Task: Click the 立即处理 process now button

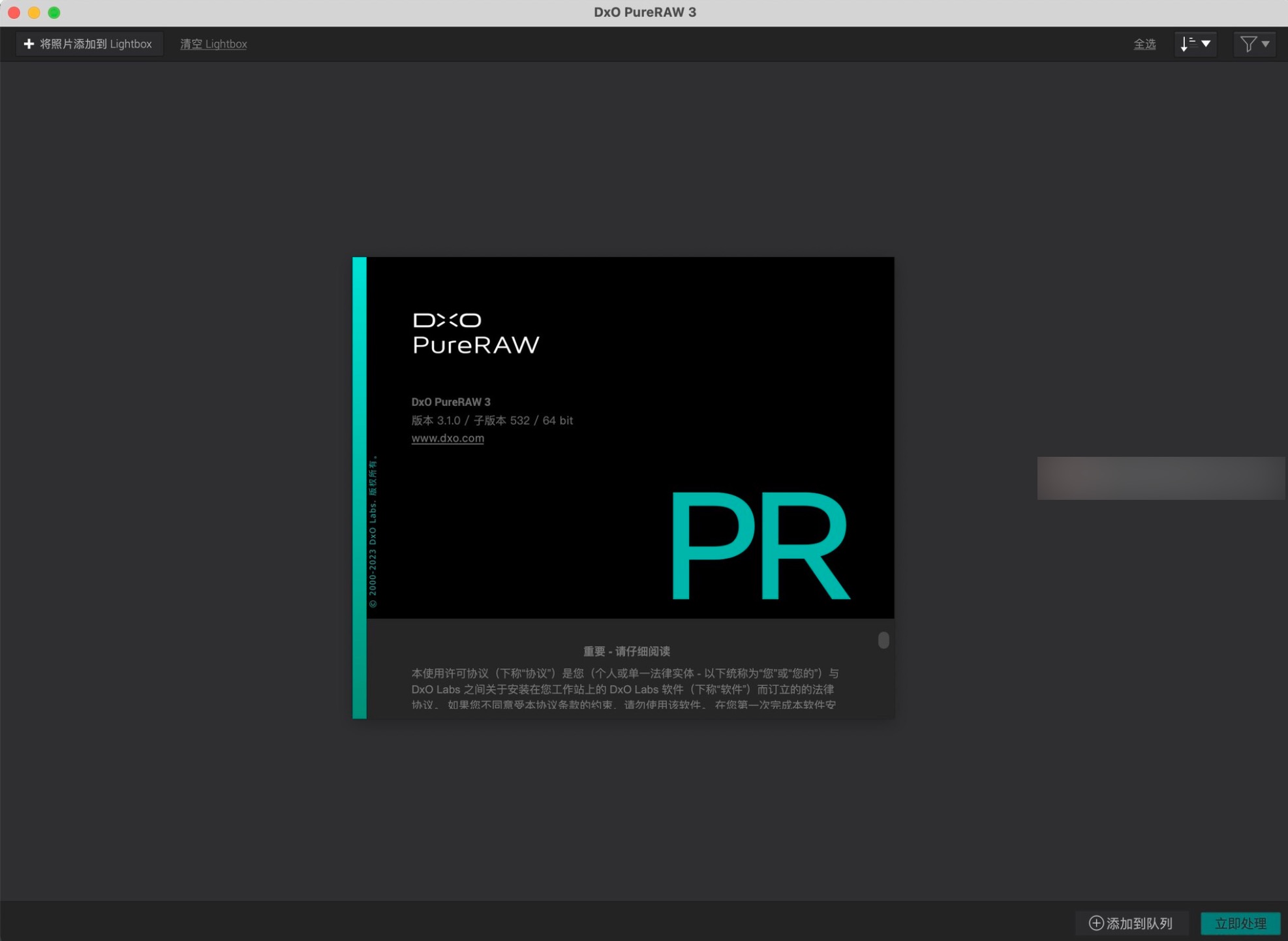Action: coord(1240,923)
